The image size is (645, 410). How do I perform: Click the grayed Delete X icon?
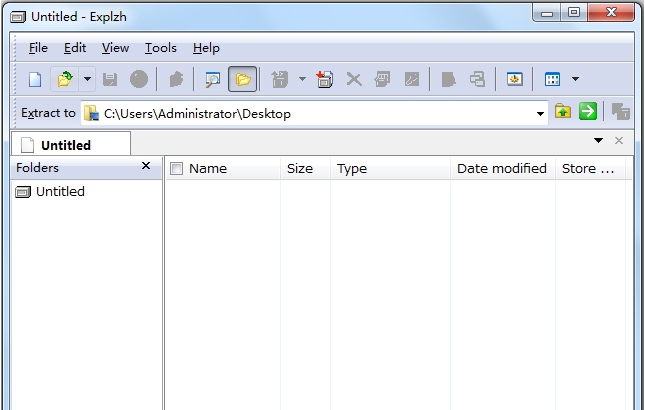coord(354,79)
